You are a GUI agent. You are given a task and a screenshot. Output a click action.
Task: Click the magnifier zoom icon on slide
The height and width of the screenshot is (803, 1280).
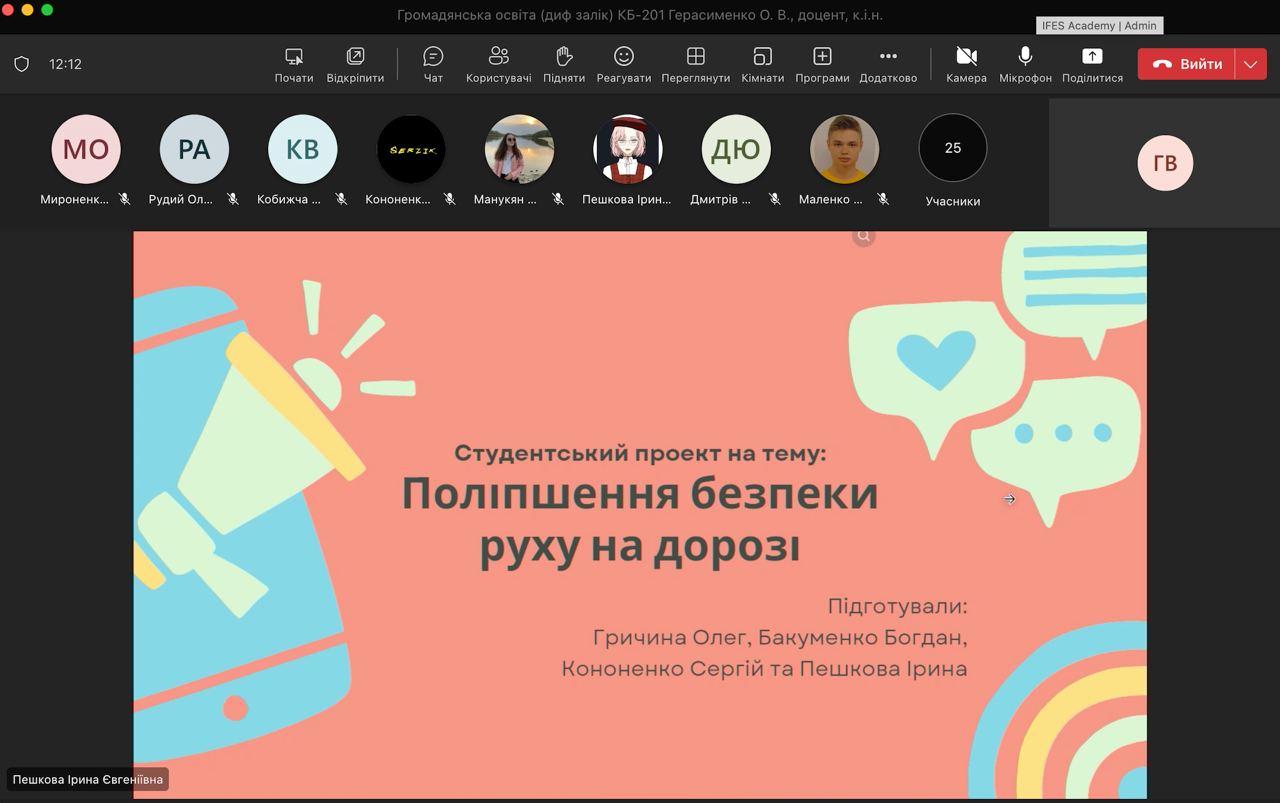coord(864,236)
